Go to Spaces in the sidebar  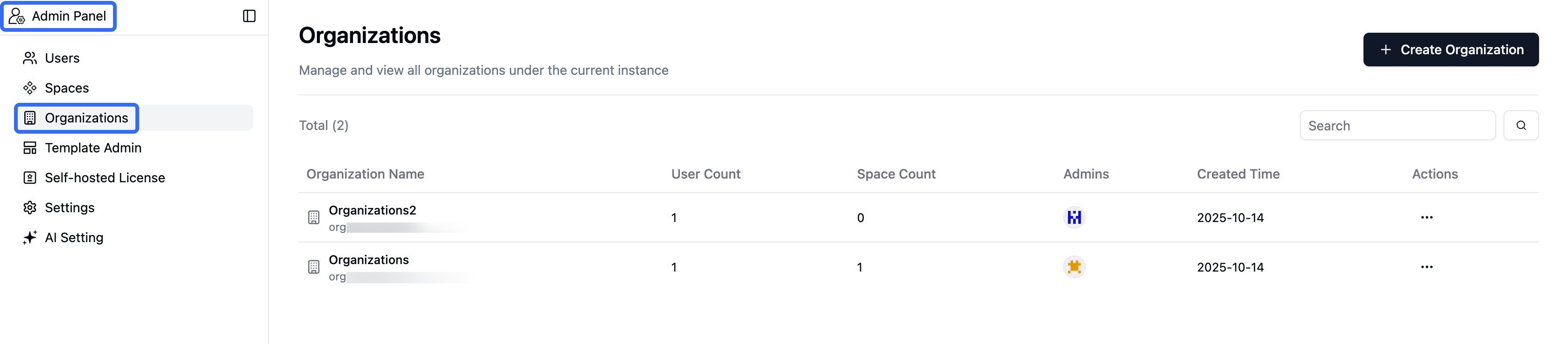click(x=66, y=88)
